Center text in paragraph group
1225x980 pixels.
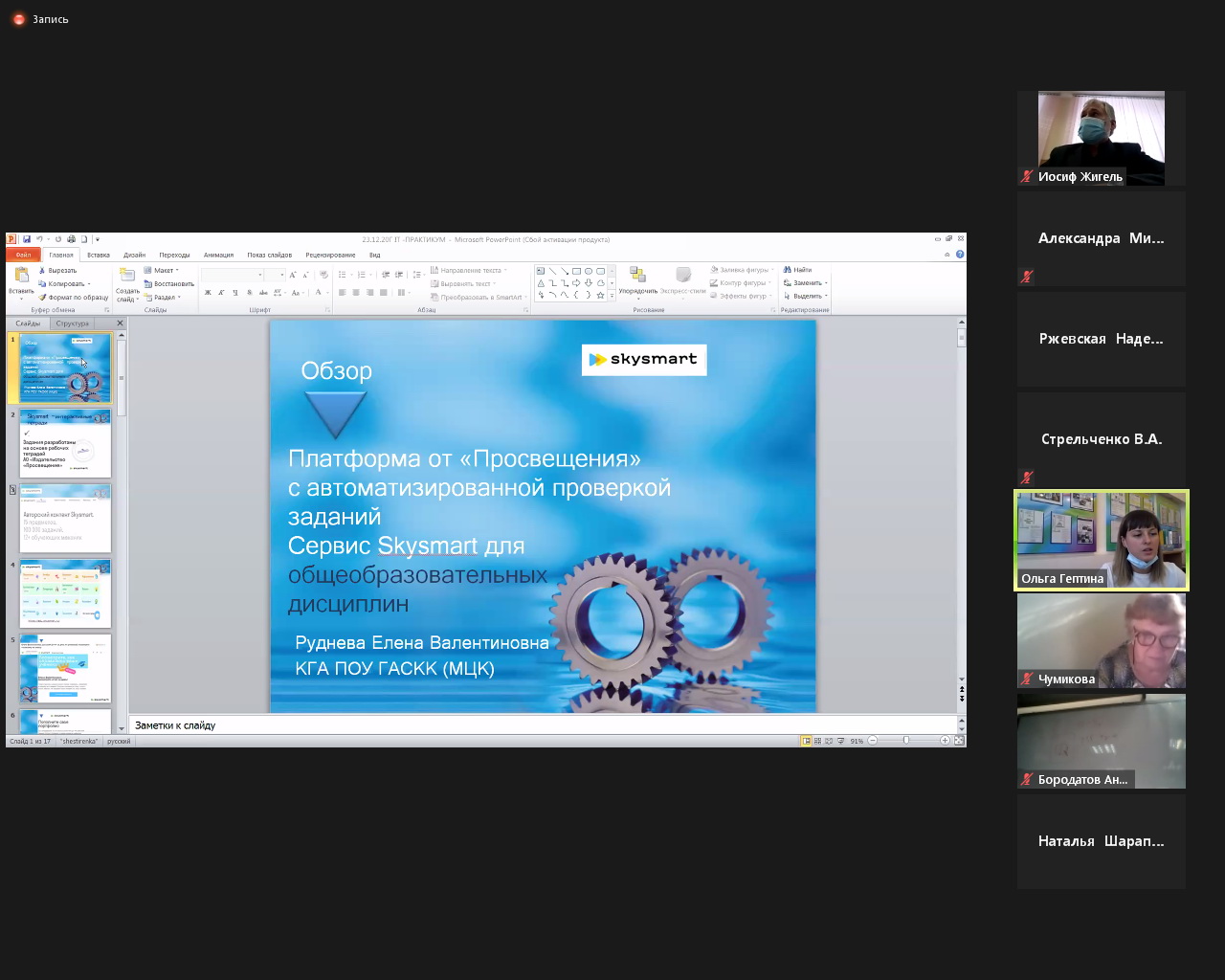[x=356, y=292]
